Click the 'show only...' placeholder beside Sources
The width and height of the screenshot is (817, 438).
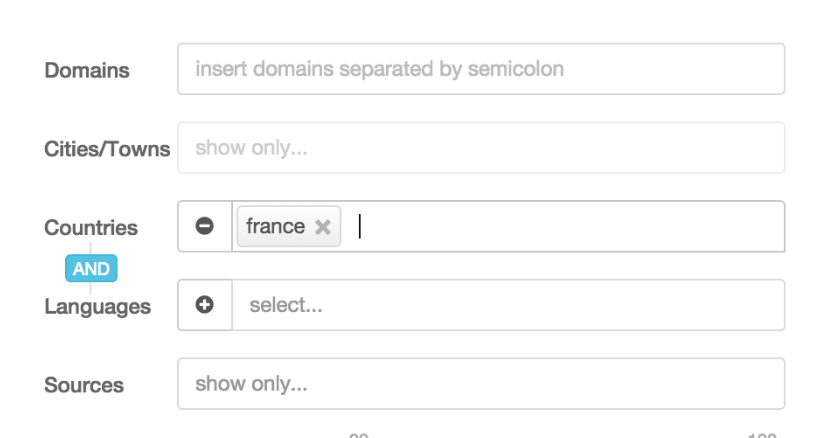pos(251,384)
